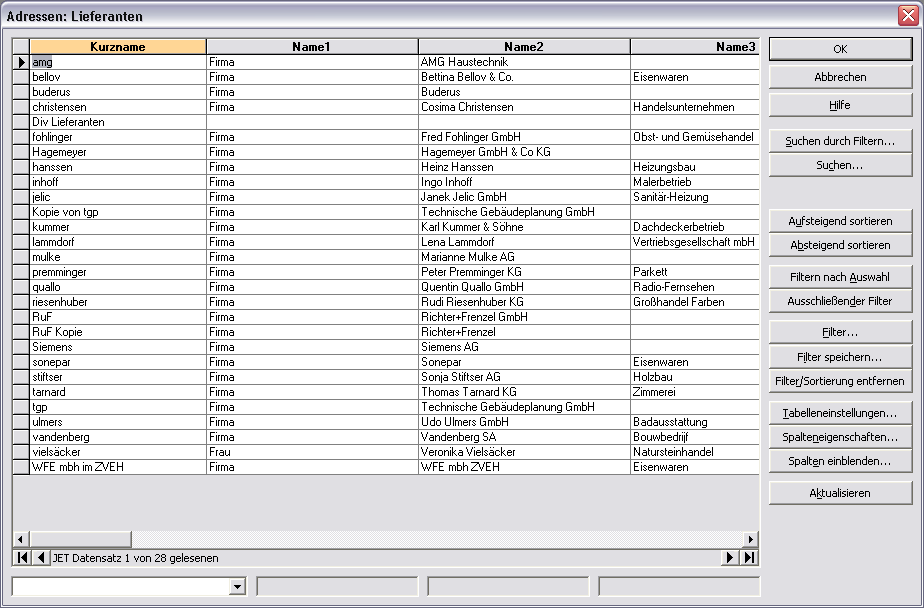This screenshot has width=924, height=608.
Task: Click the Abbrechen button
Action: pos(840,77)
